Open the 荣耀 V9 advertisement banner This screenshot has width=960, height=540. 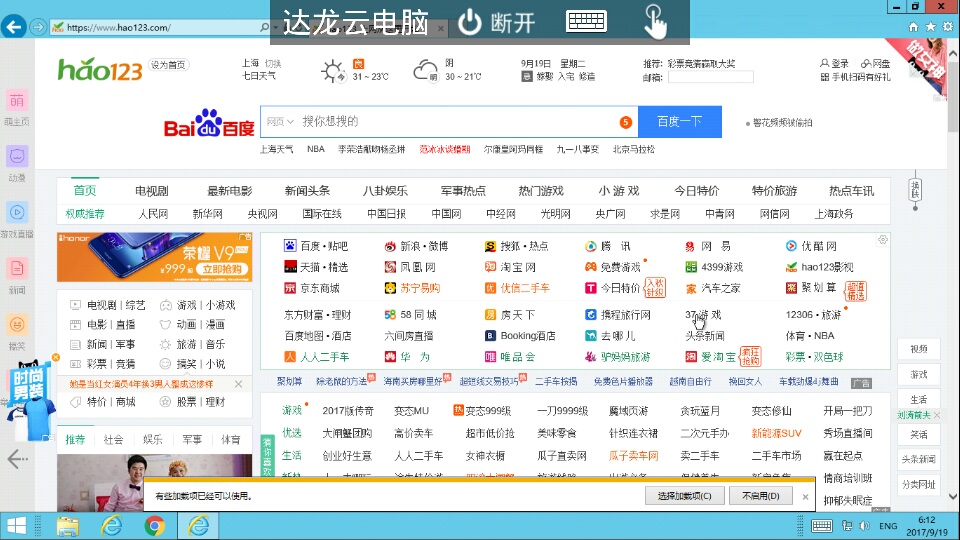coord(154,257)
